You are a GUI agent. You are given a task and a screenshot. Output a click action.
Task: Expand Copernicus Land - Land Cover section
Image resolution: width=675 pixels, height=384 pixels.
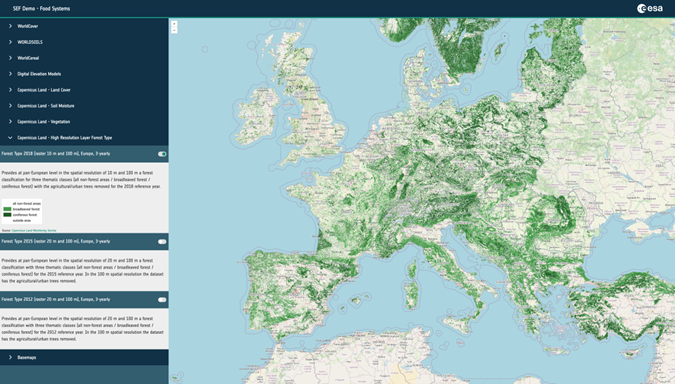click(x=84, y=90)
